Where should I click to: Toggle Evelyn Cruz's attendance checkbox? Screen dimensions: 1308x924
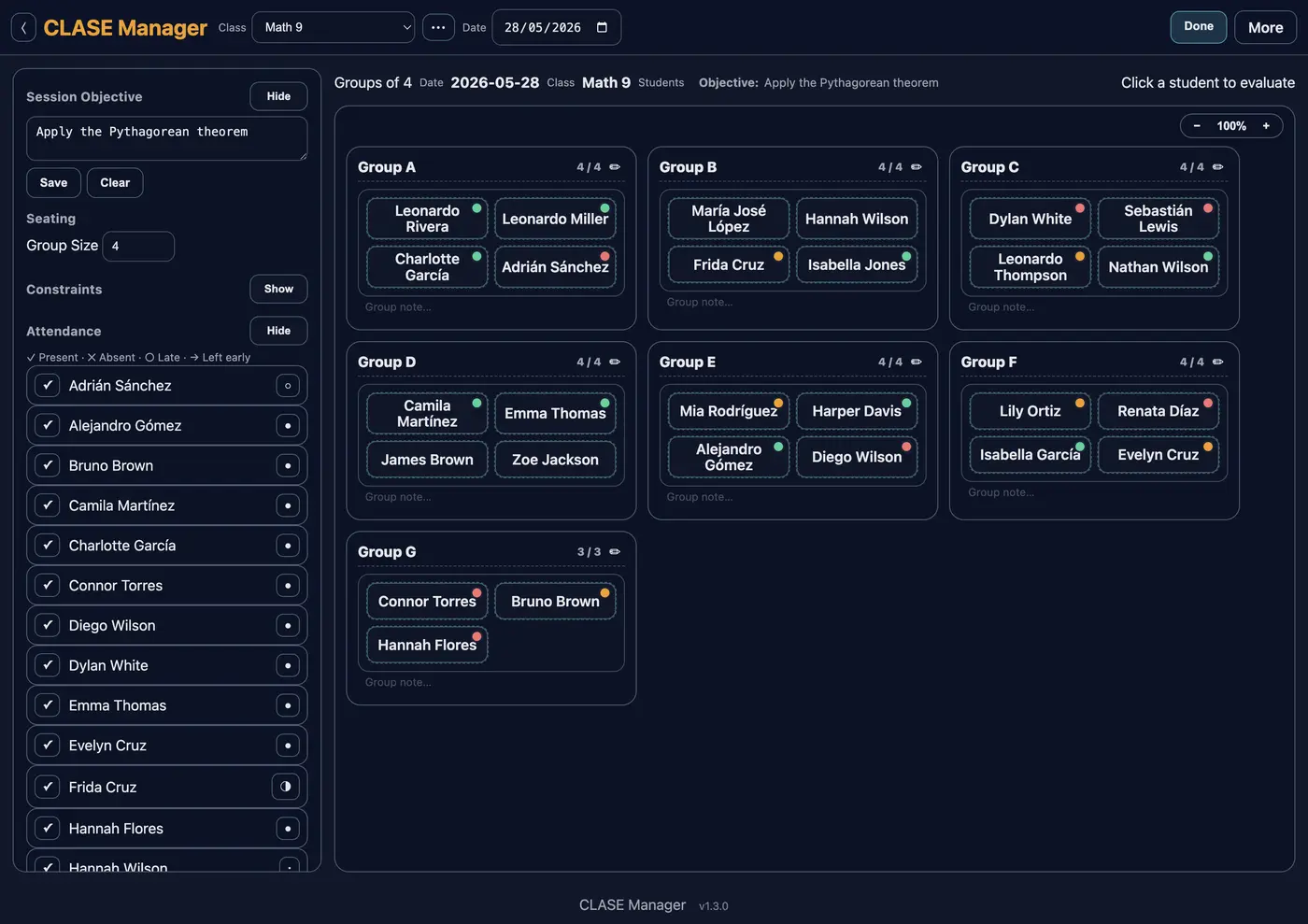coord(47,746)
